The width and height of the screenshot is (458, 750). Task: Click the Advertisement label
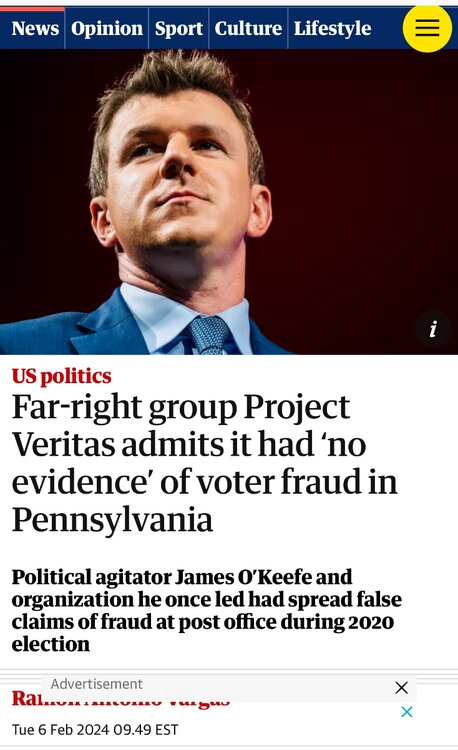[x=97, y=684]
